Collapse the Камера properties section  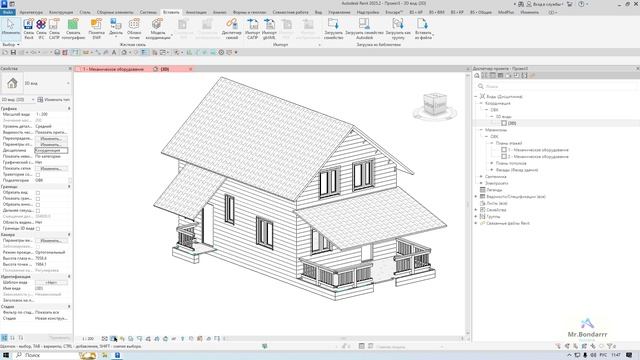tap(69, 235)
